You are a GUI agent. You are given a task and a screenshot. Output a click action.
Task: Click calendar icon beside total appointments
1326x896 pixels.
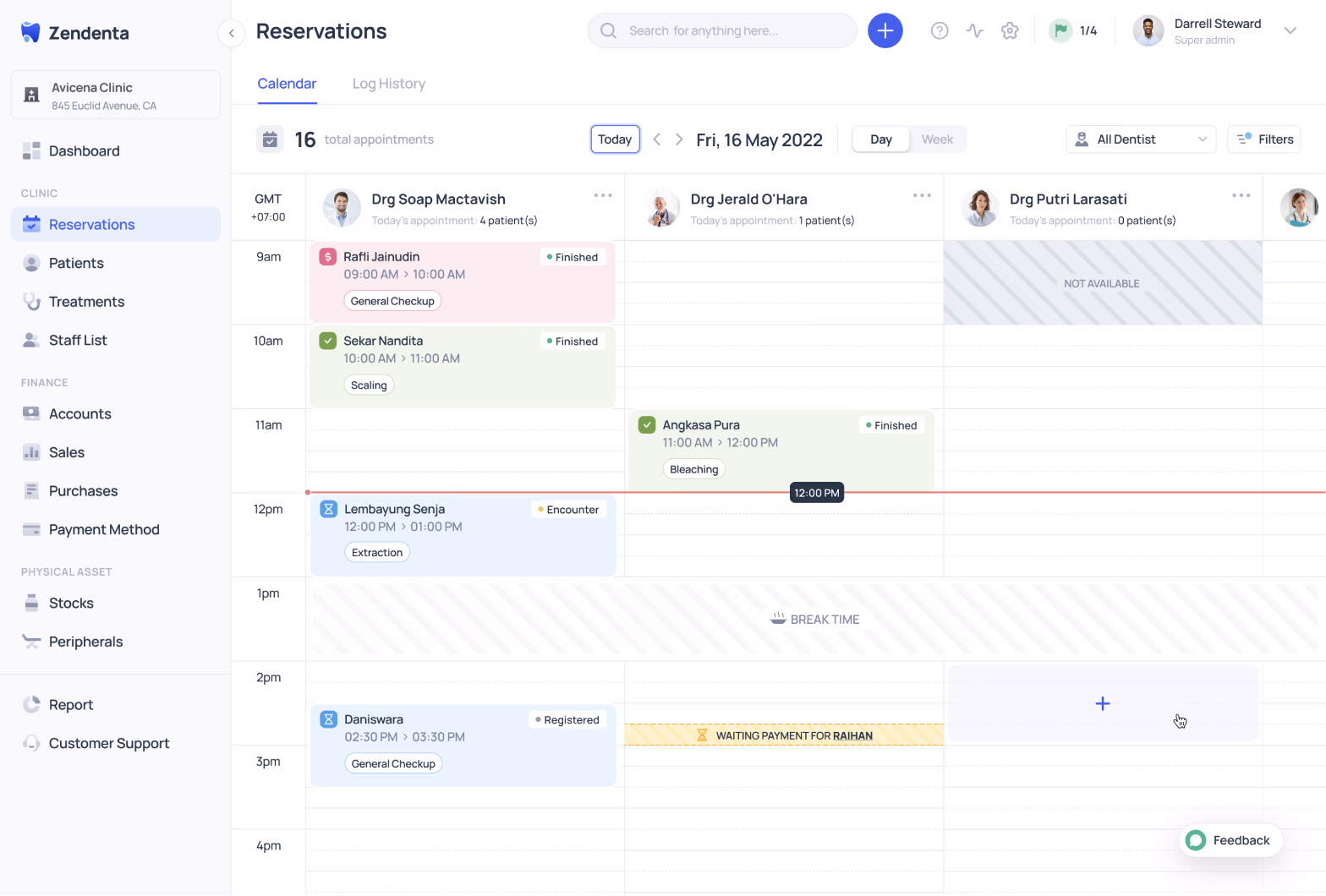[x=270, y=139]
